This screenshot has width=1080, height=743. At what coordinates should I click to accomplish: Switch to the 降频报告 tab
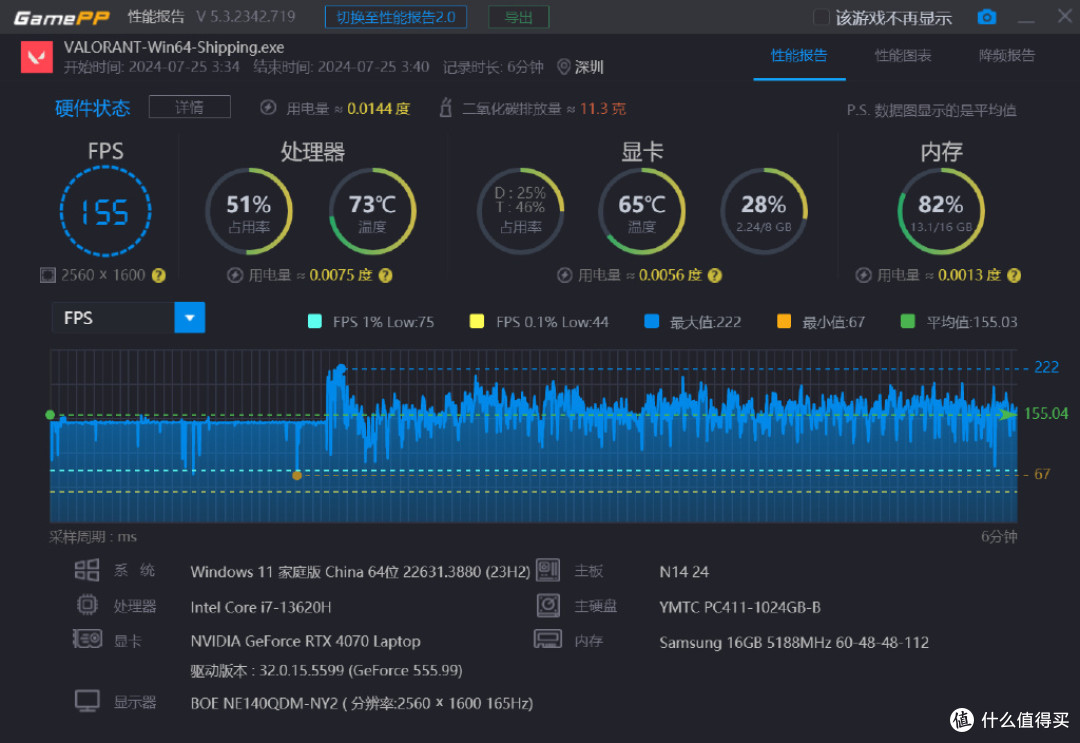(1007, 56)
